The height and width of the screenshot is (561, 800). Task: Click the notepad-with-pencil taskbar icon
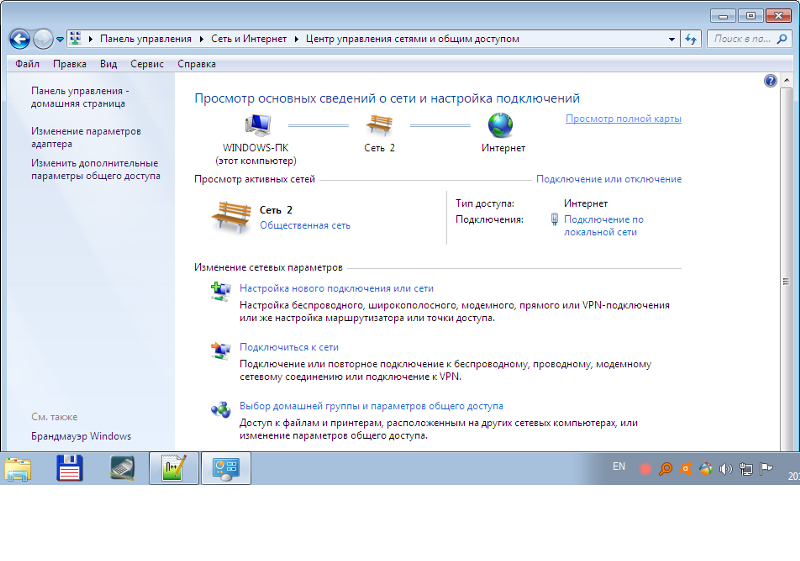click(174, 468)
